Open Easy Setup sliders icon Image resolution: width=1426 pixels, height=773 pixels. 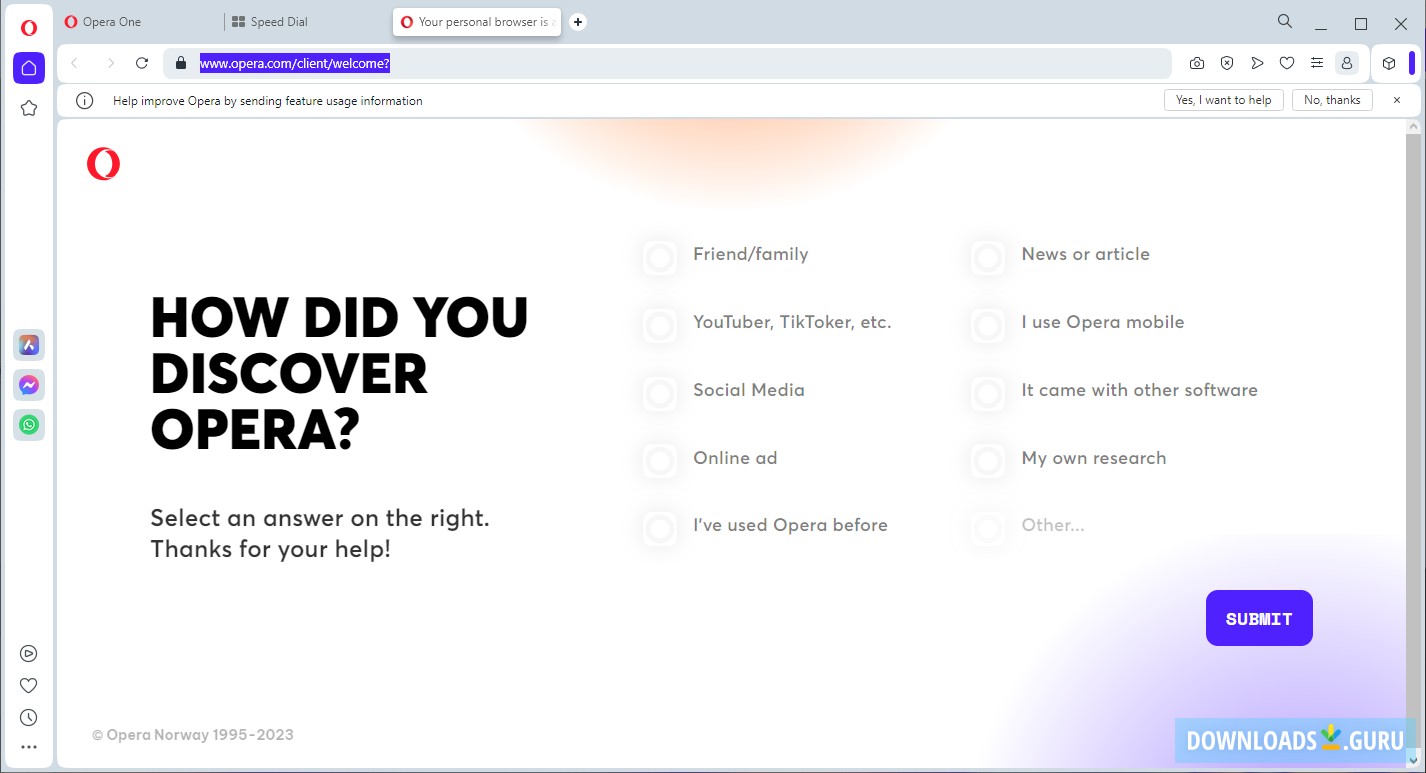click(1317, 63)
